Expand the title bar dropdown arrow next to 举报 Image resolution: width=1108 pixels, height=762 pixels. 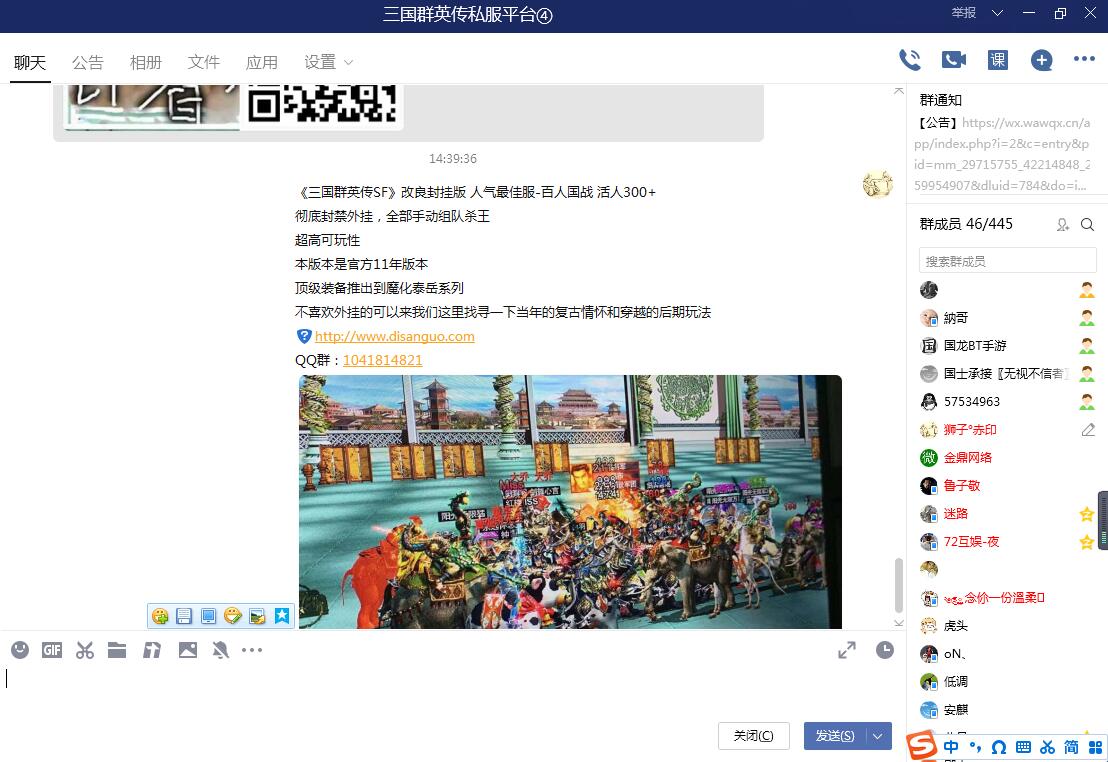click(x=997, y=13)
